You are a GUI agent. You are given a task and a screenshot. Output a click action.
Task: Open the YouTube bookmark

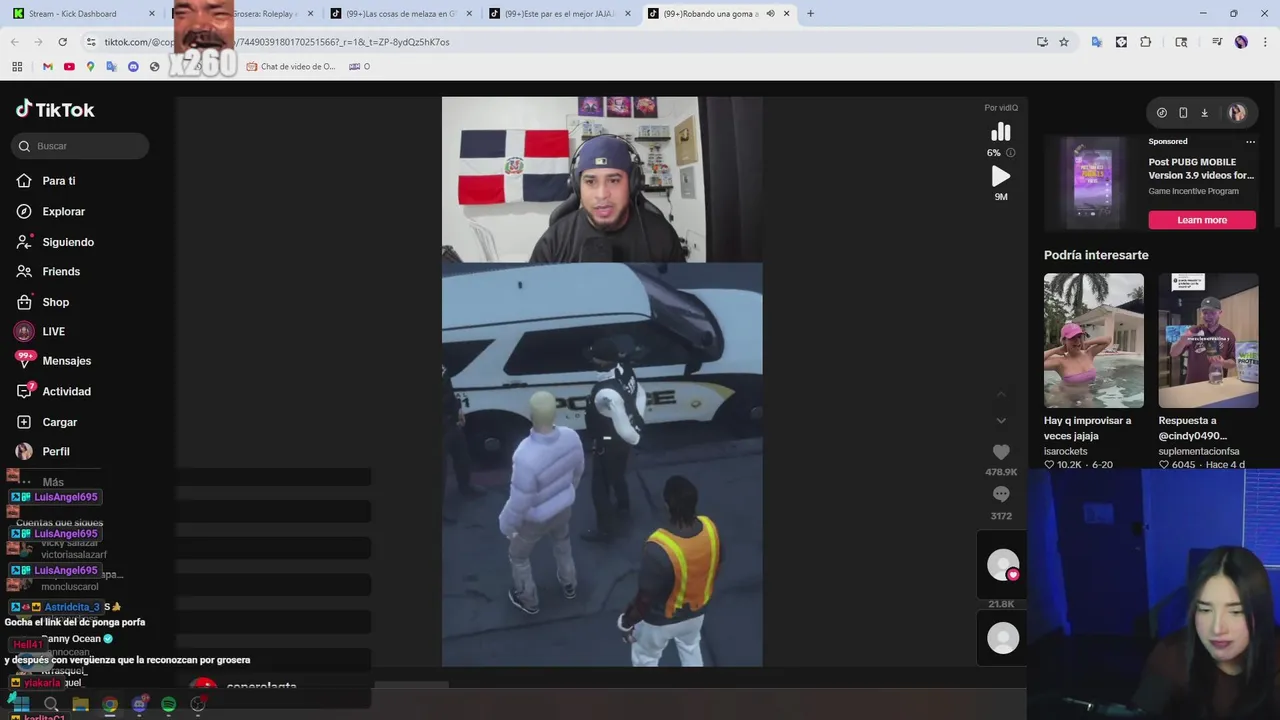coord(69,67)
